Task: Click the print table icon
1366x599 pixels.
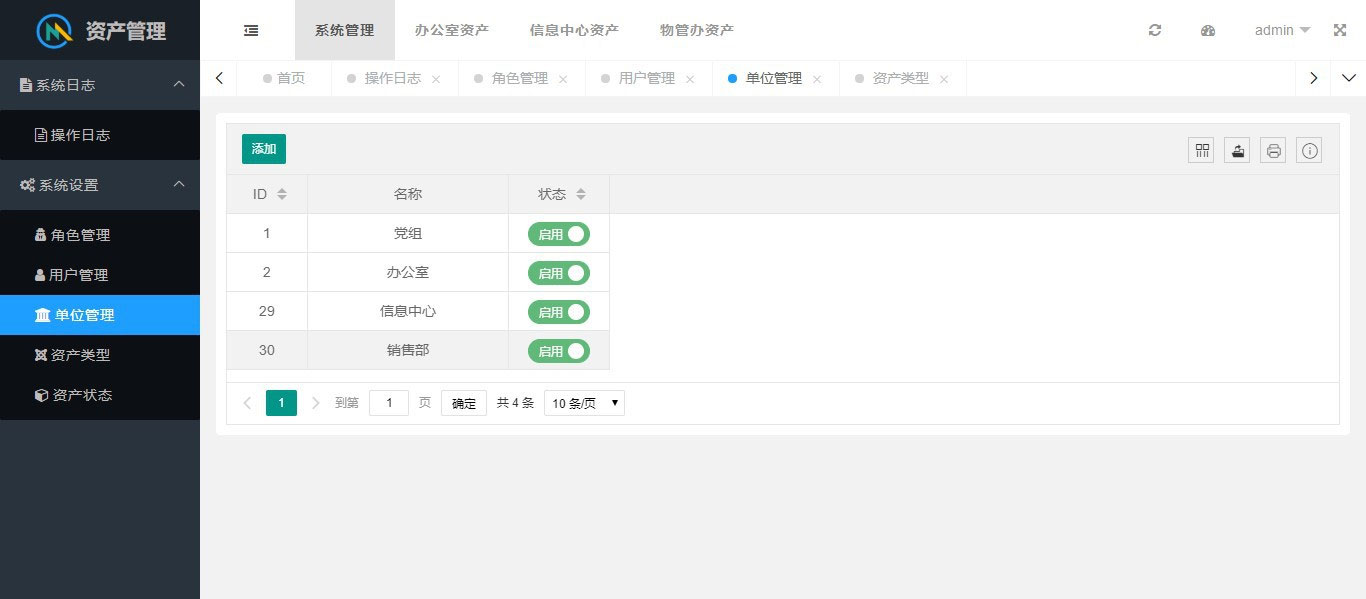Action: (1273, 151)
